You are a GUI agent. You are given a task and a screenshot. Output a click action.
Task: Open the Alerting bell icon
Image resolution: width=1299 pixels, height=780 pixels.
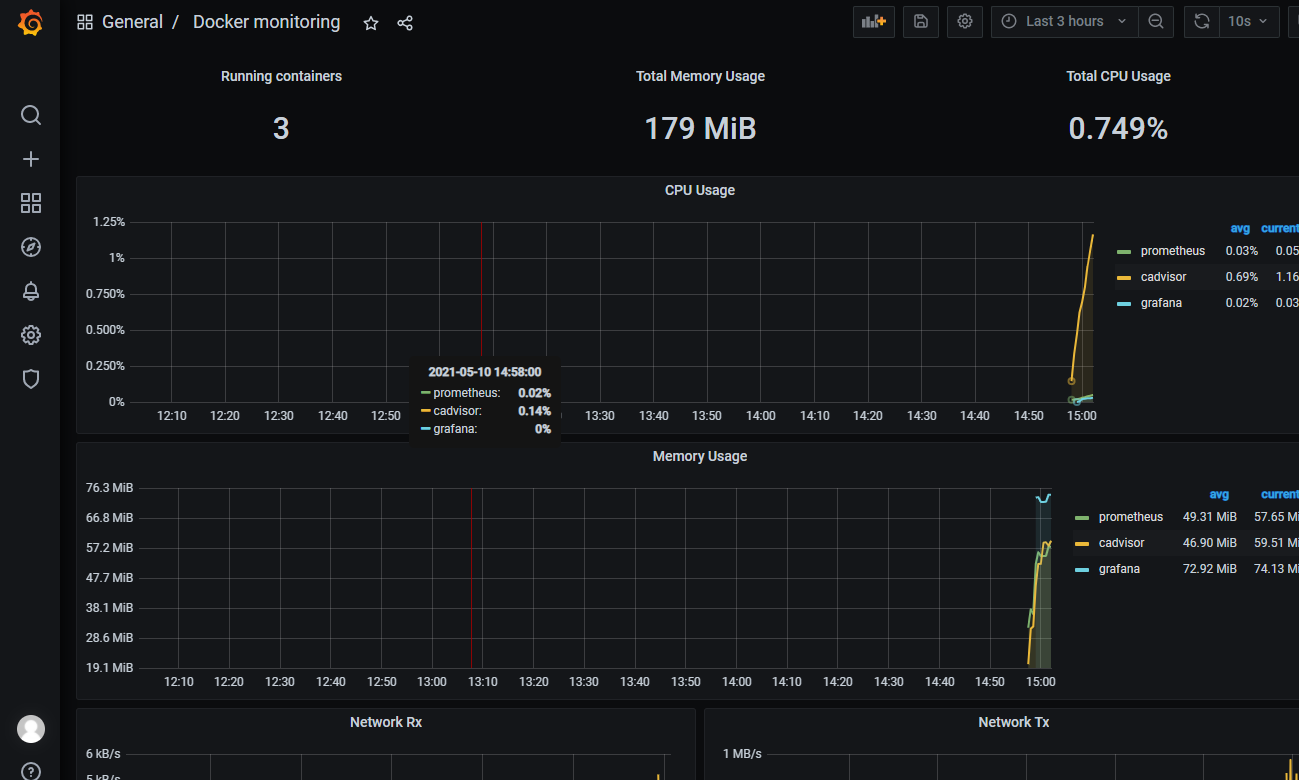(x=31, y=291)
